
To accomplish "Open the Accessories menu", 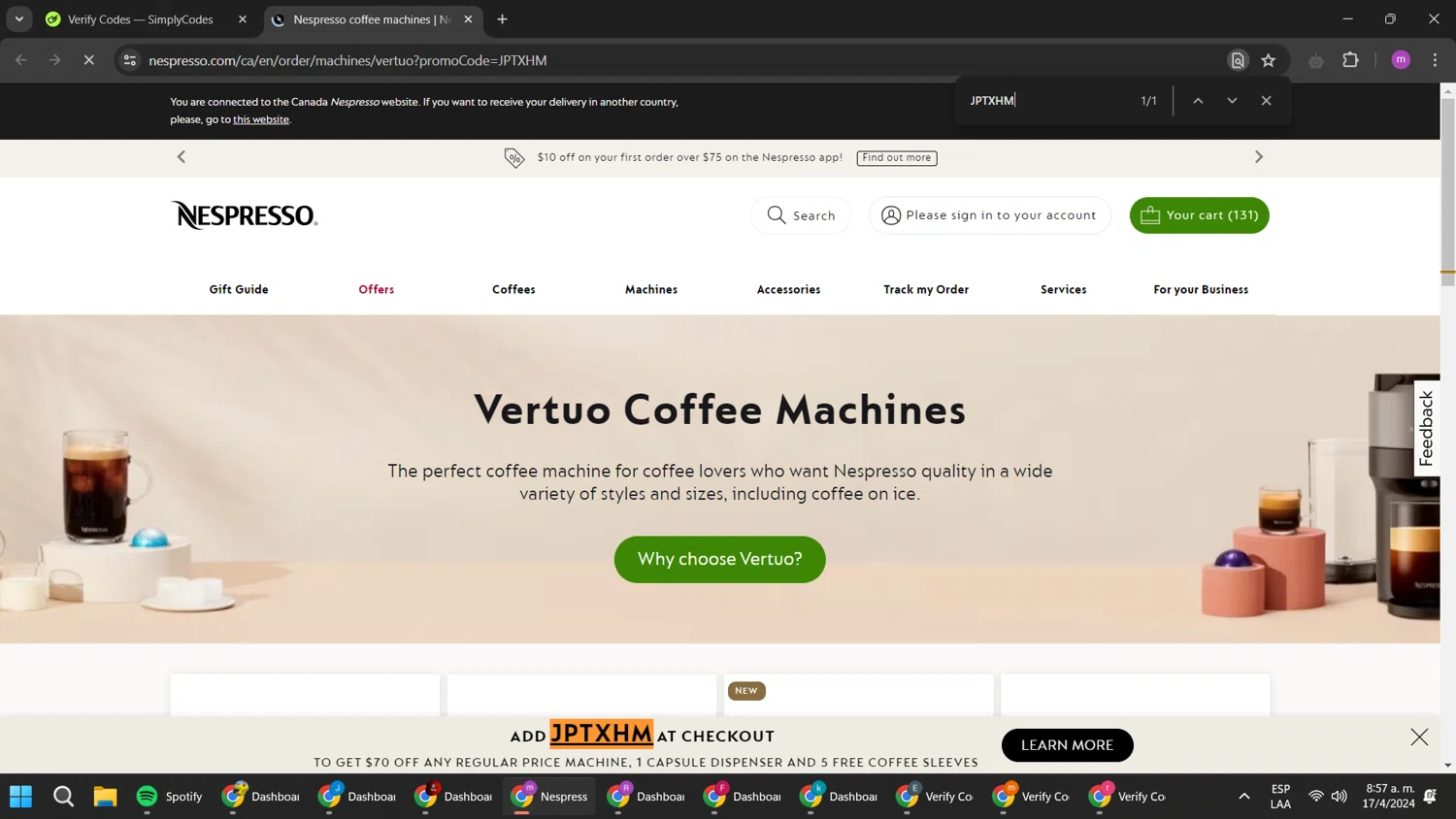I will point(788,289).
